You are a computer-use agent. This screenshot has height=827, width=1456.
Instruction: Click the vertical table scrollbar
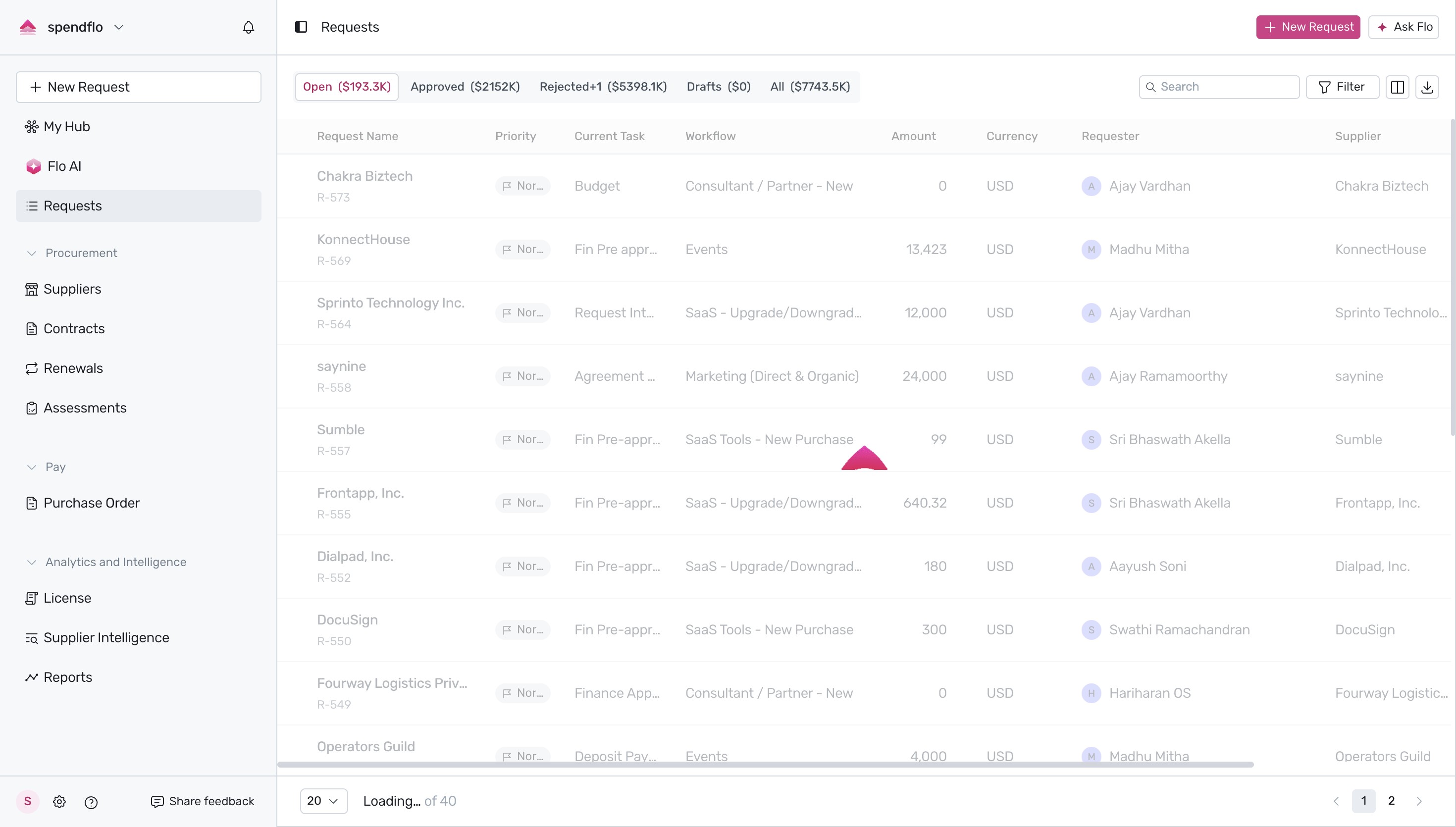pos(1453,277)
